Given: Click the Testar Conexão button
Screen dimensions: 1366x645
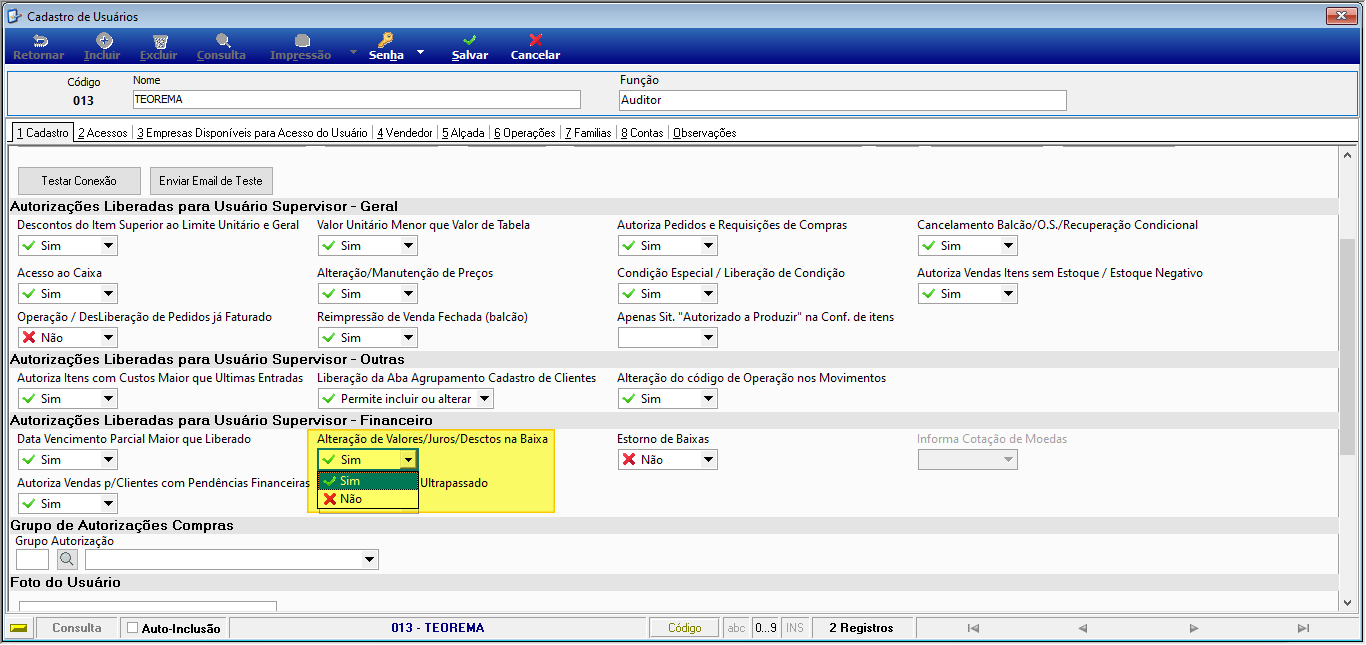Looking at the screenshot, I should click(x=79, y=181).
